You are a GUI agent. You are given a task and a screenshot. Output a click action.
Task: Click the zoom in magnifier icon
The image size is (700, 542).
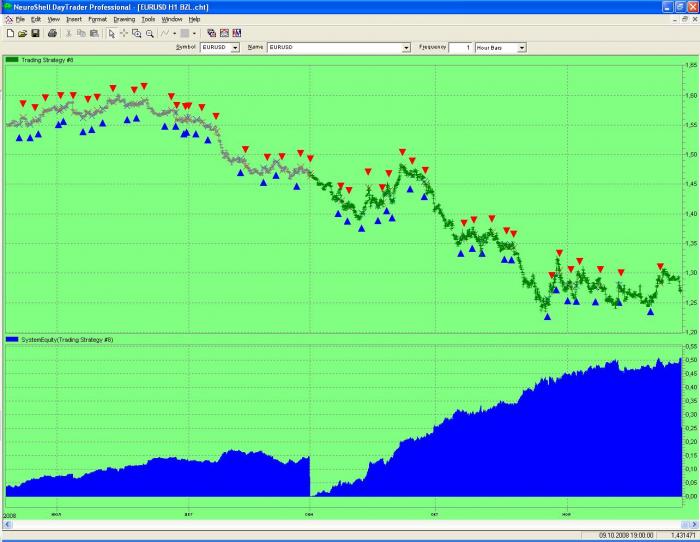coord(137,33)
